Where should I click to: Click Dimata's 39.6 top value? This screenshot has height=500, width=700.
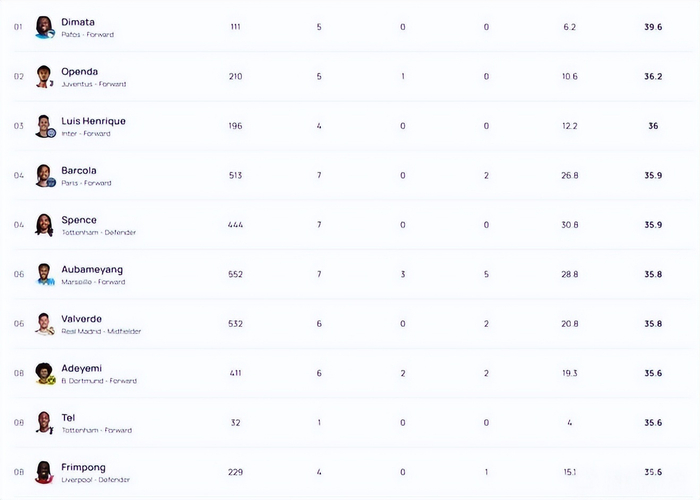click(653, 27)
